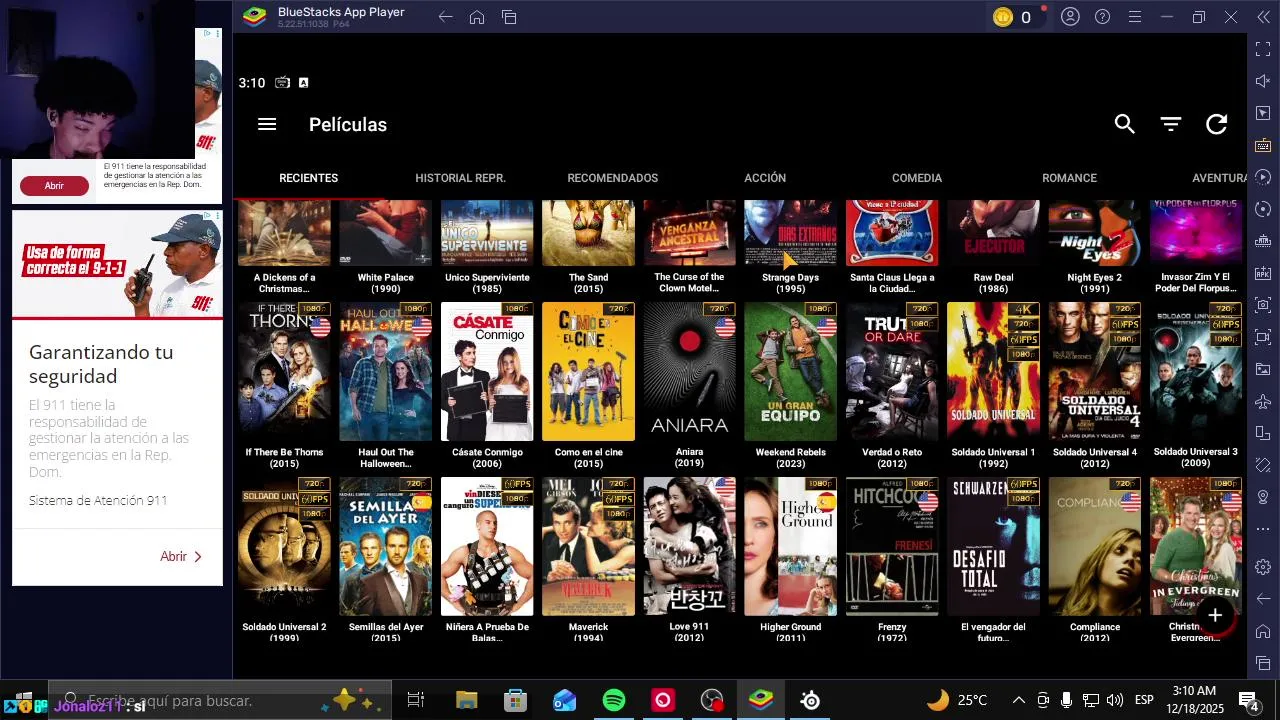
Task: Select the Cásate Conmigo movie poster
Action: pyautogui.click(x=487, y=372)
